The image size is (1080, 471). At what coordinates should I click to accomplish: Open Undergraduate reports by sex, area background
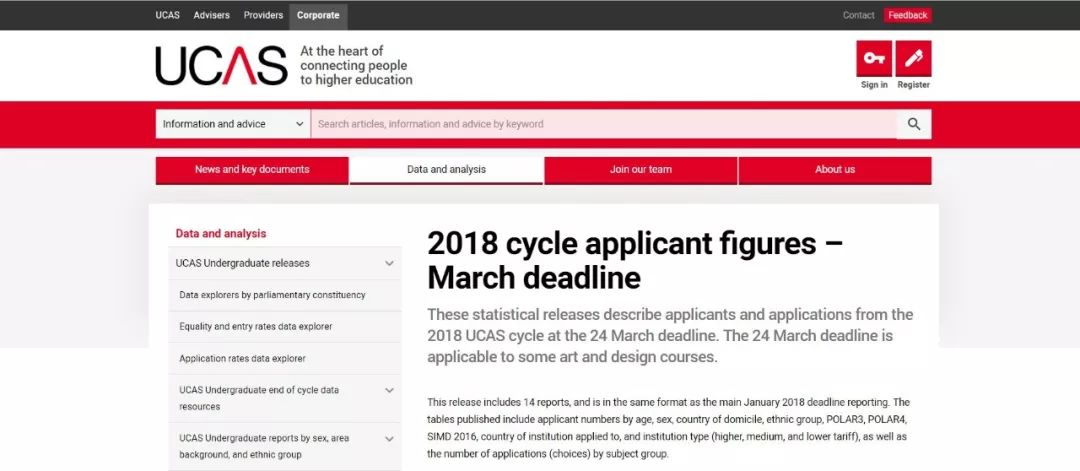coord(264,446)
